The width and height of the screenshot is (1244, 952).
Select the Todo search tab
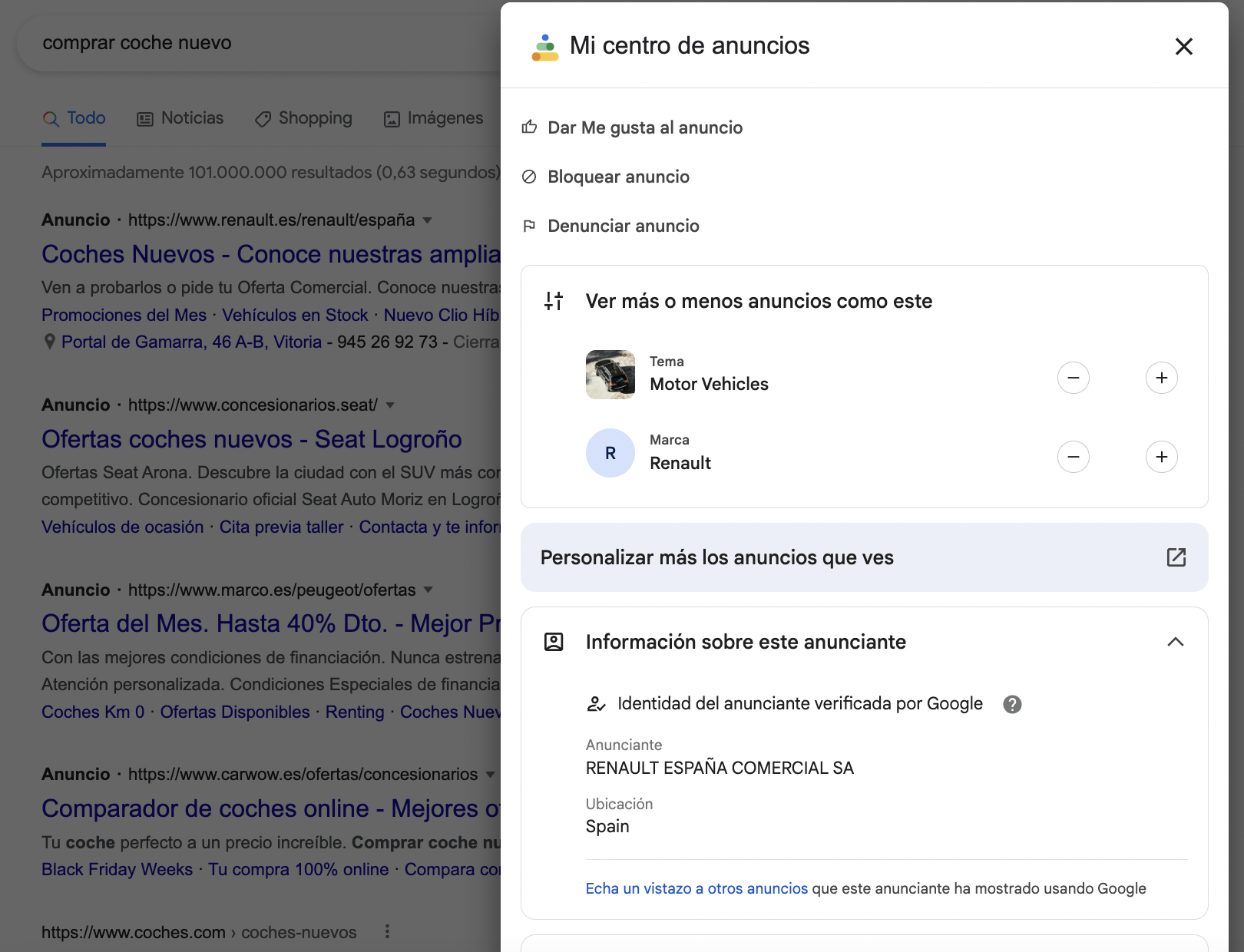(74, 118)
